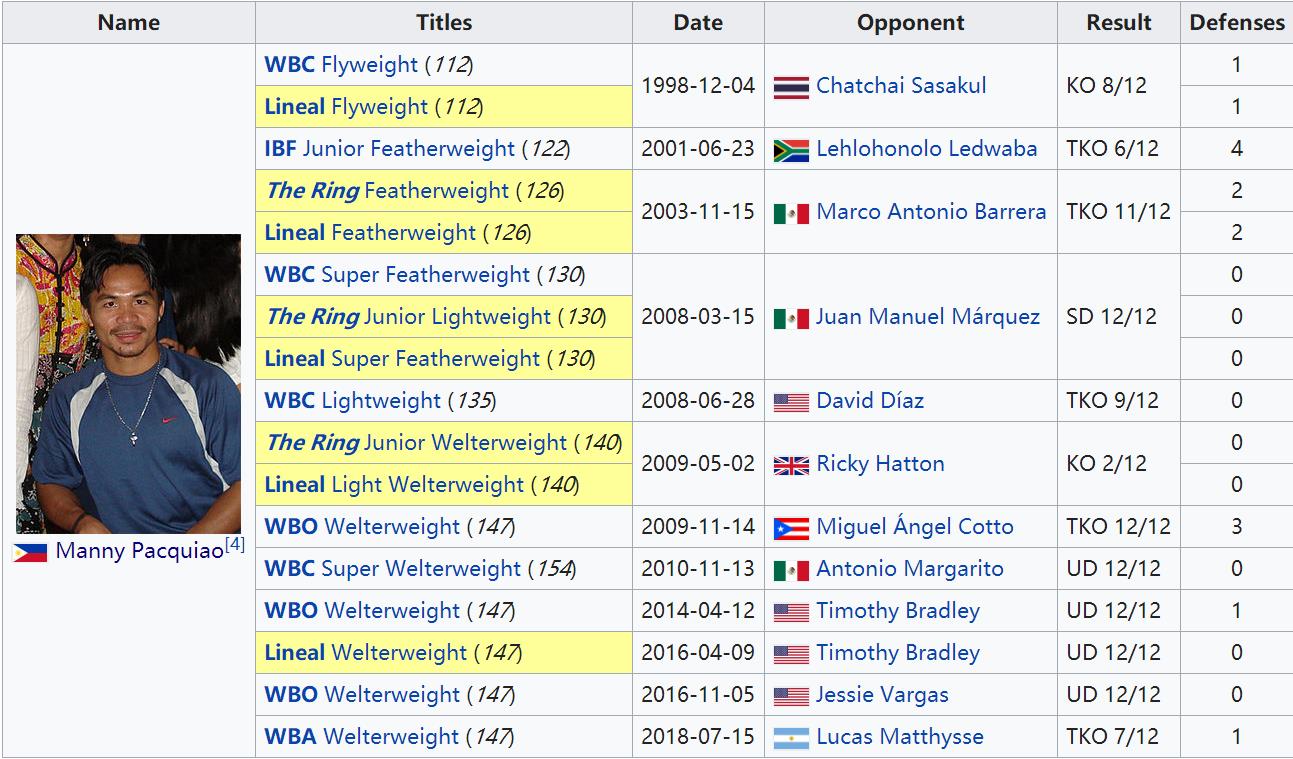Open The Ring link in Junior Welterweight row
The image size is (1293, 759).
tap(312, 443)
